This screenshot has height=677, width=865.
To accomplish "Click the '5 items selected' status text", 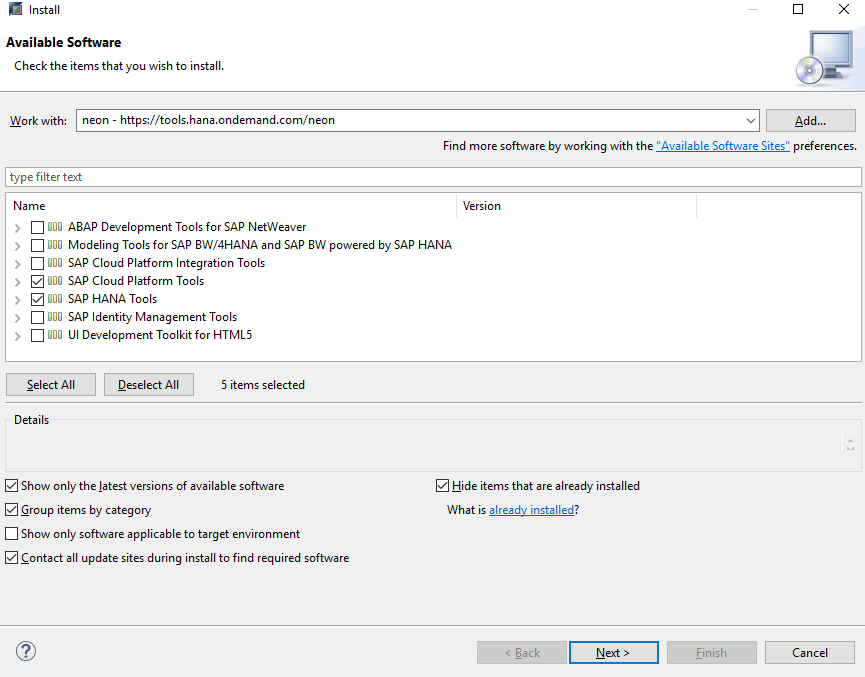I will click(x=263, y=385).
